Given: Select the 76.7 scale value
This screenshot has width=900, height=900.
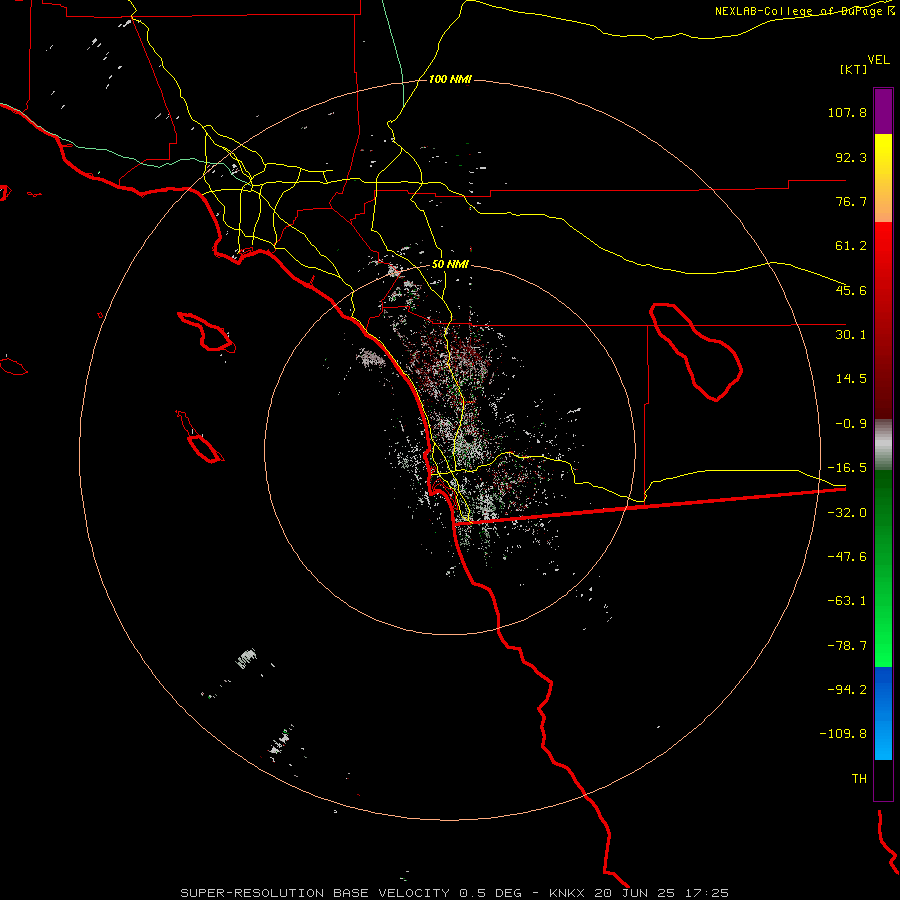Looking at the screenshot, I should (851, 201).
